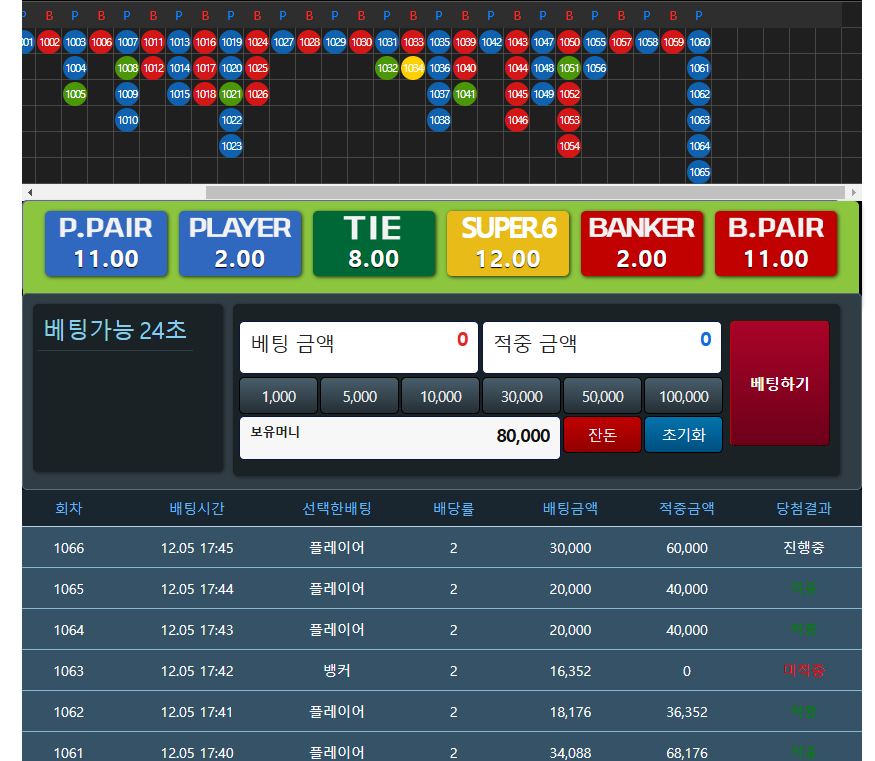Add 30,000 chip amount
The width and height of the screenshot is (875, 761).
pyautogui.click(x=521, y=396)
